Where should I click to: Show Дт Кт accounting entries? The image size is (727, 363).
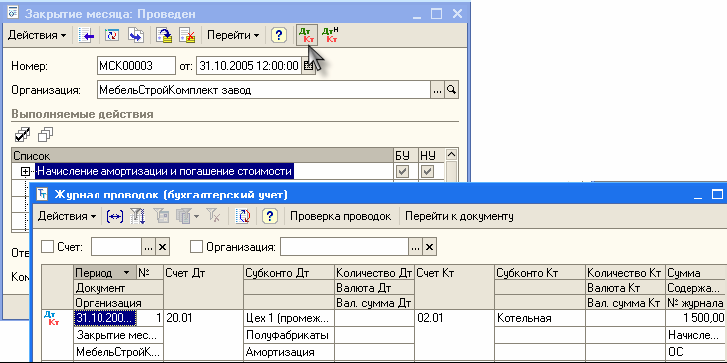pyautogui.click(x=306, y=35)
